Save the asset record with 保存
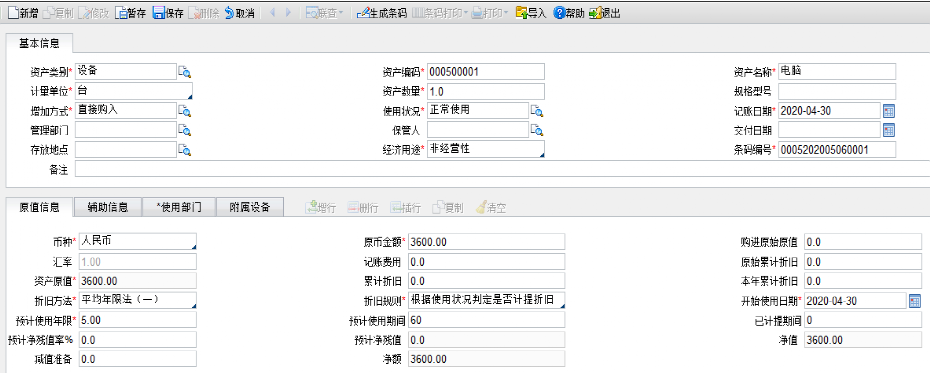 (168, 13)
